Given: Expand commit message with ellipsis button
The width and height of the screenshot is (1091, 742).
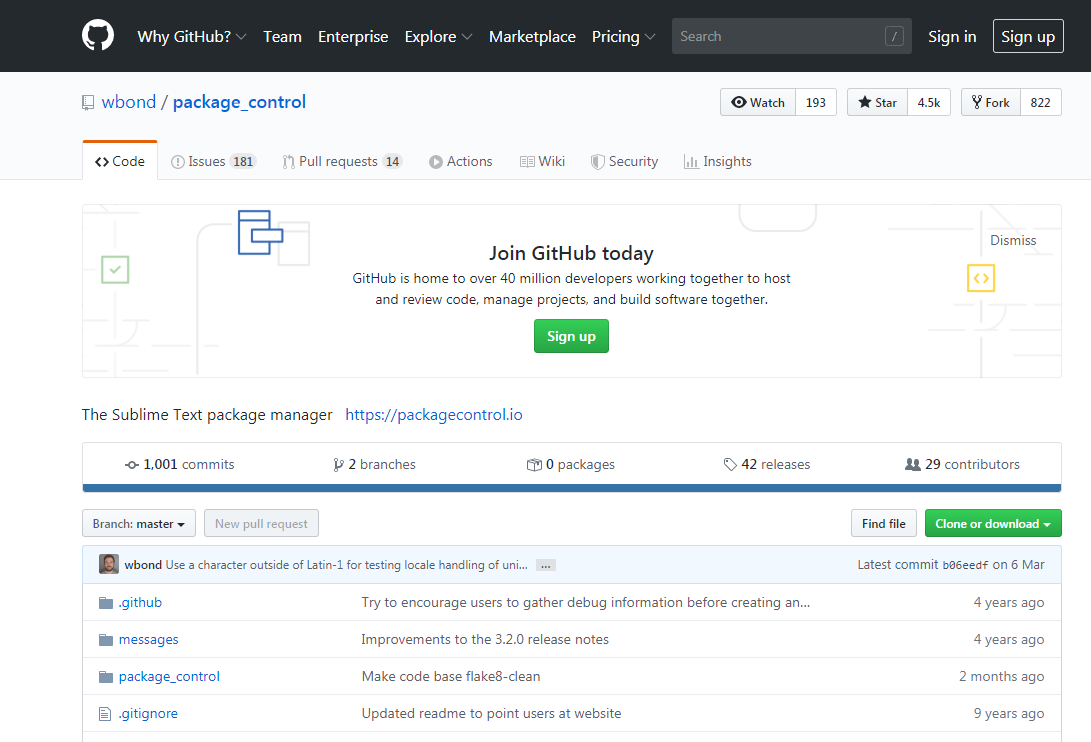Looking at the screenshot, I should point(546,565).
